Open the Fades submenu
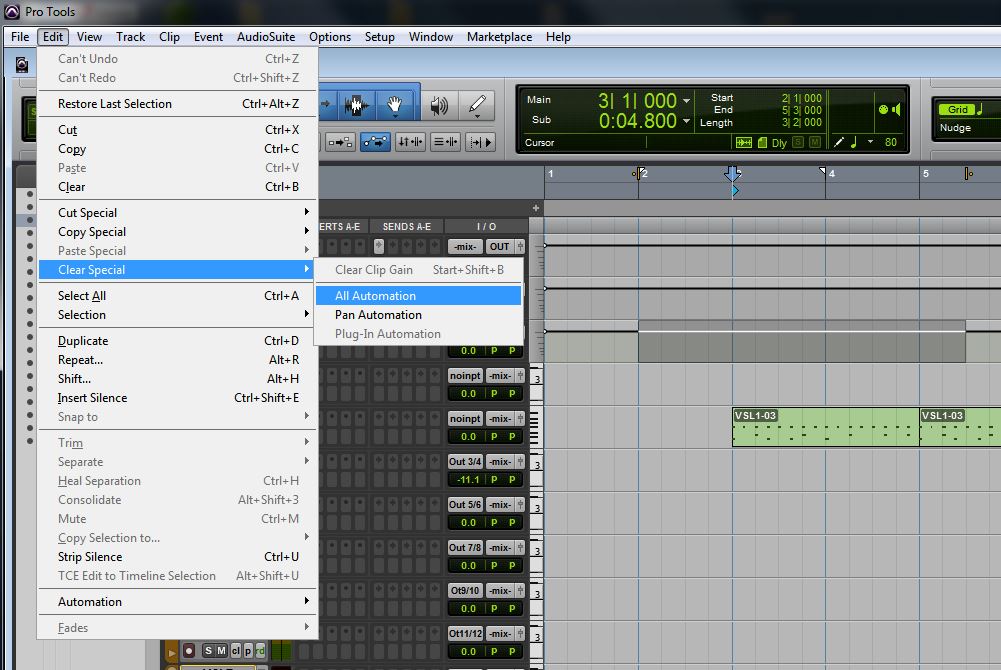The height and width of the screenshot is (670, 1001). (177, 628)
